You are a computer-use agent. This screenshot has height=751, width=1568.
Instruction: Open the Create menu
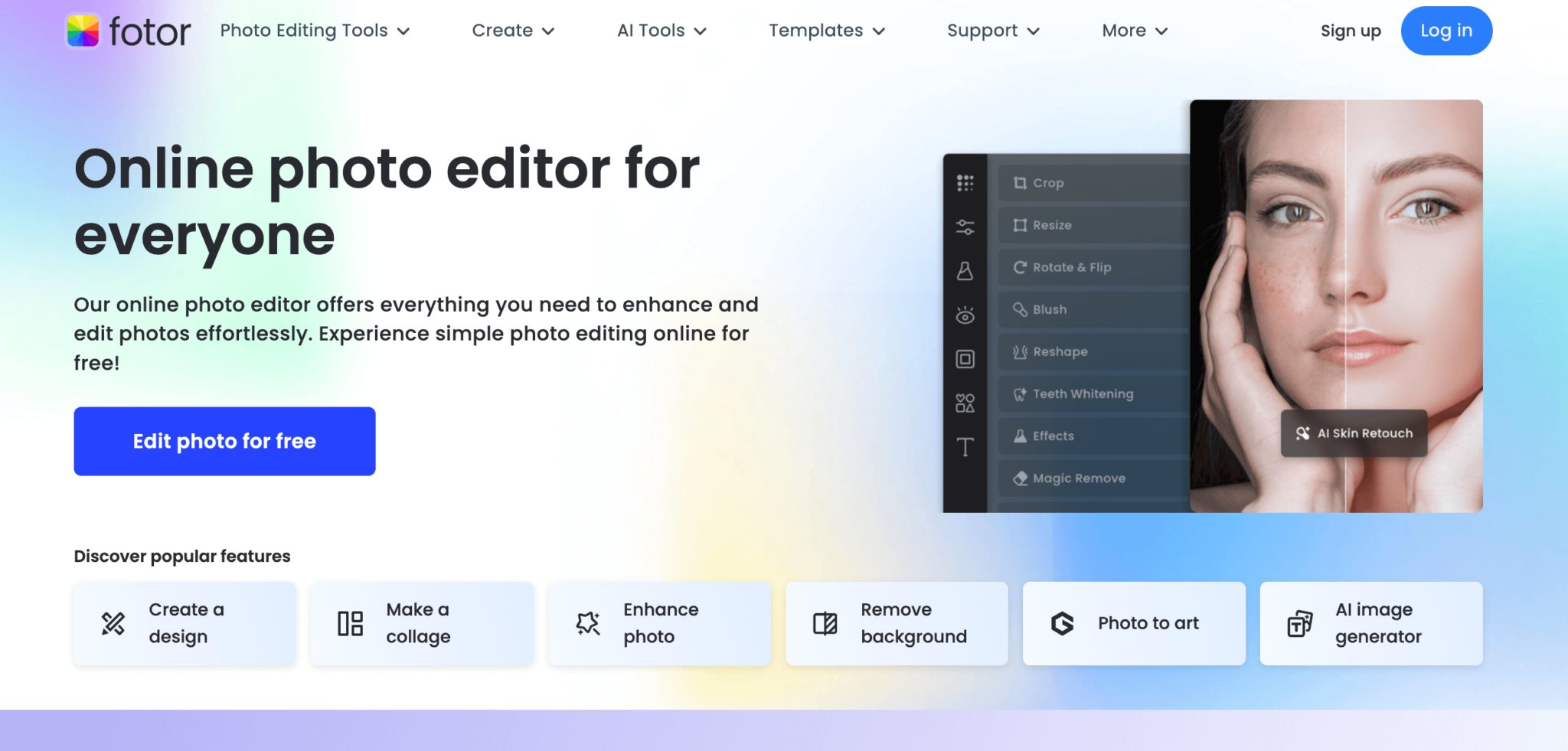[x=513, y=31]
